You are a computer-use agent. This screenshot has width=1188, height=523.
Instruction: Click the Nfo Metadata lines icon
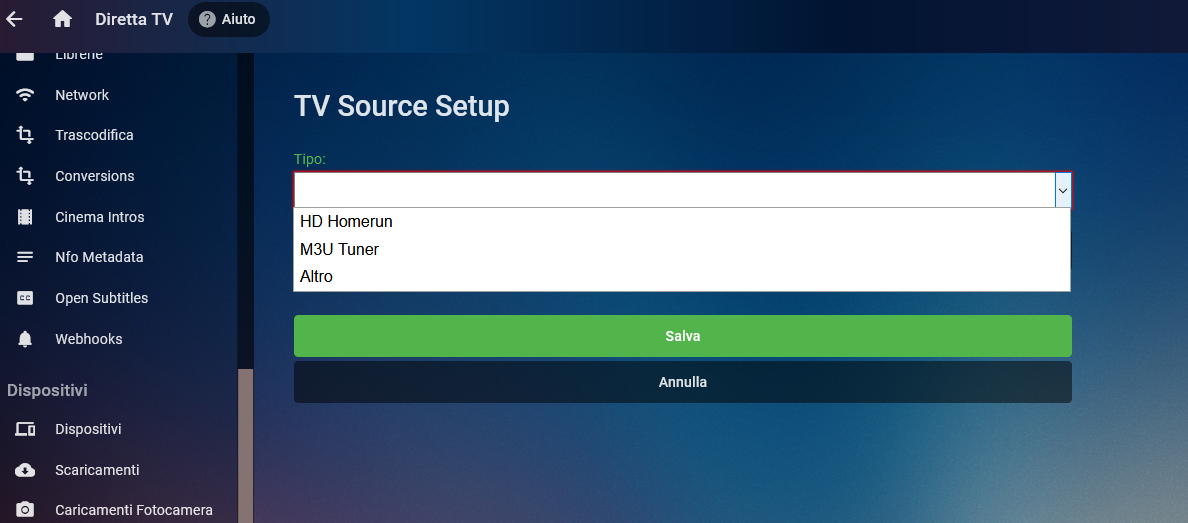click(25, 257)
